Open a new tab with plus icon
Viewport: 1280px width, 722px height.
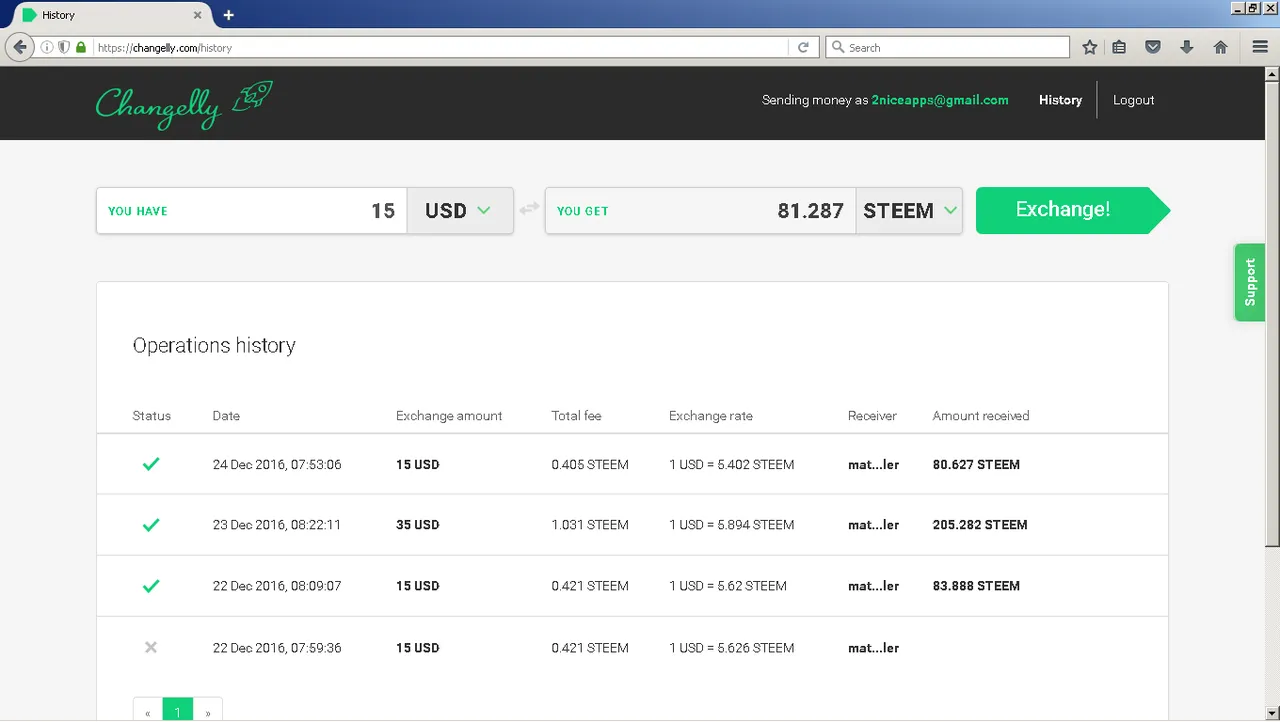[228, 15]
